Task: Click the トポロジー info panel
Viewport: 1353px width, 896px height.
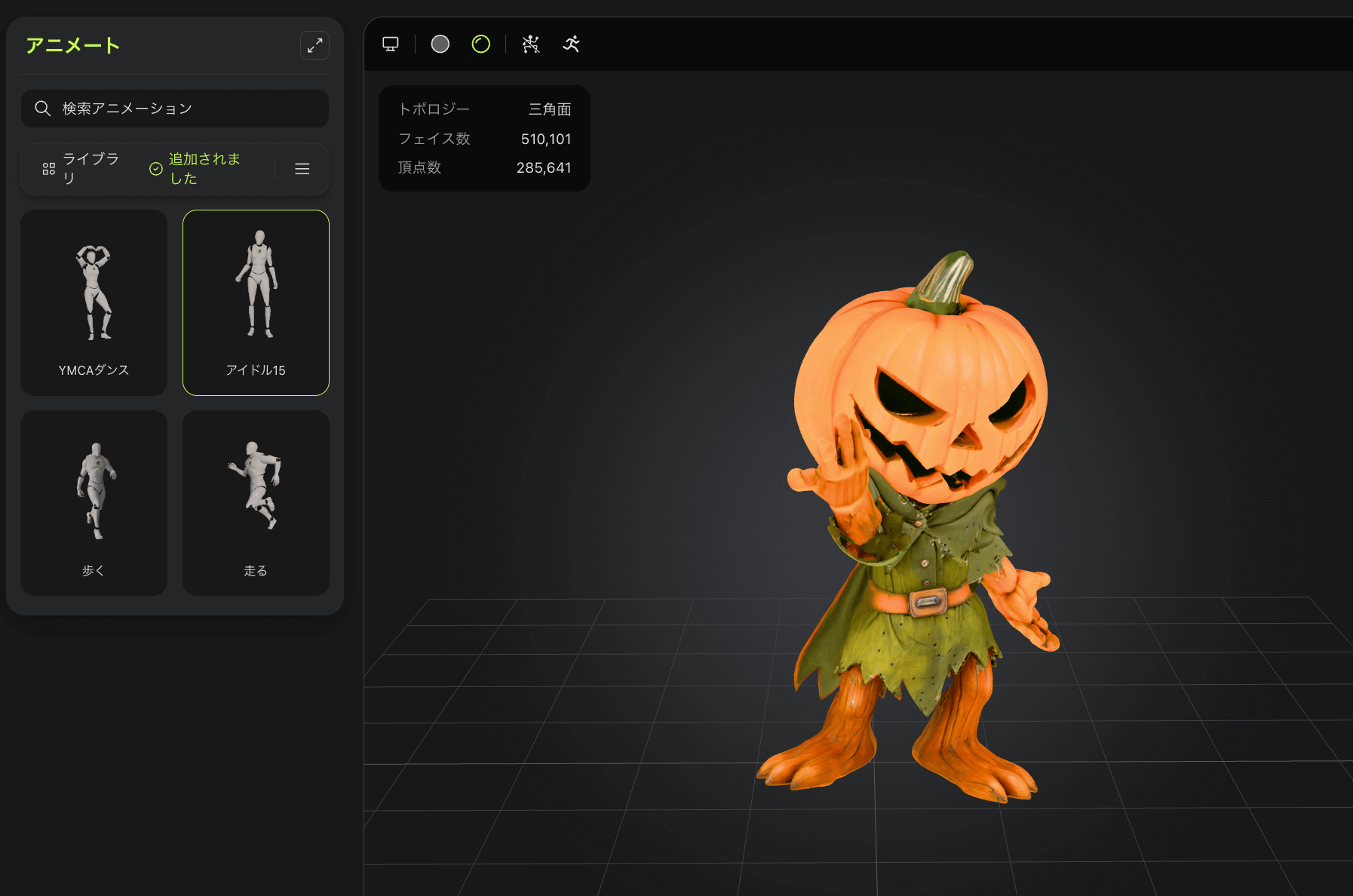Action: (484, 138)
